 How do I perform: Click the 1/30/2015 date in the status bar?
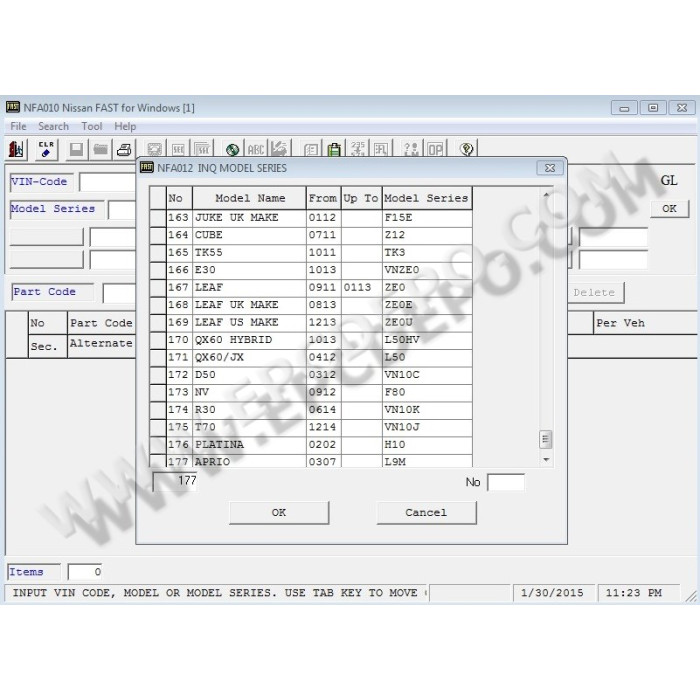(x=552, y=593)
